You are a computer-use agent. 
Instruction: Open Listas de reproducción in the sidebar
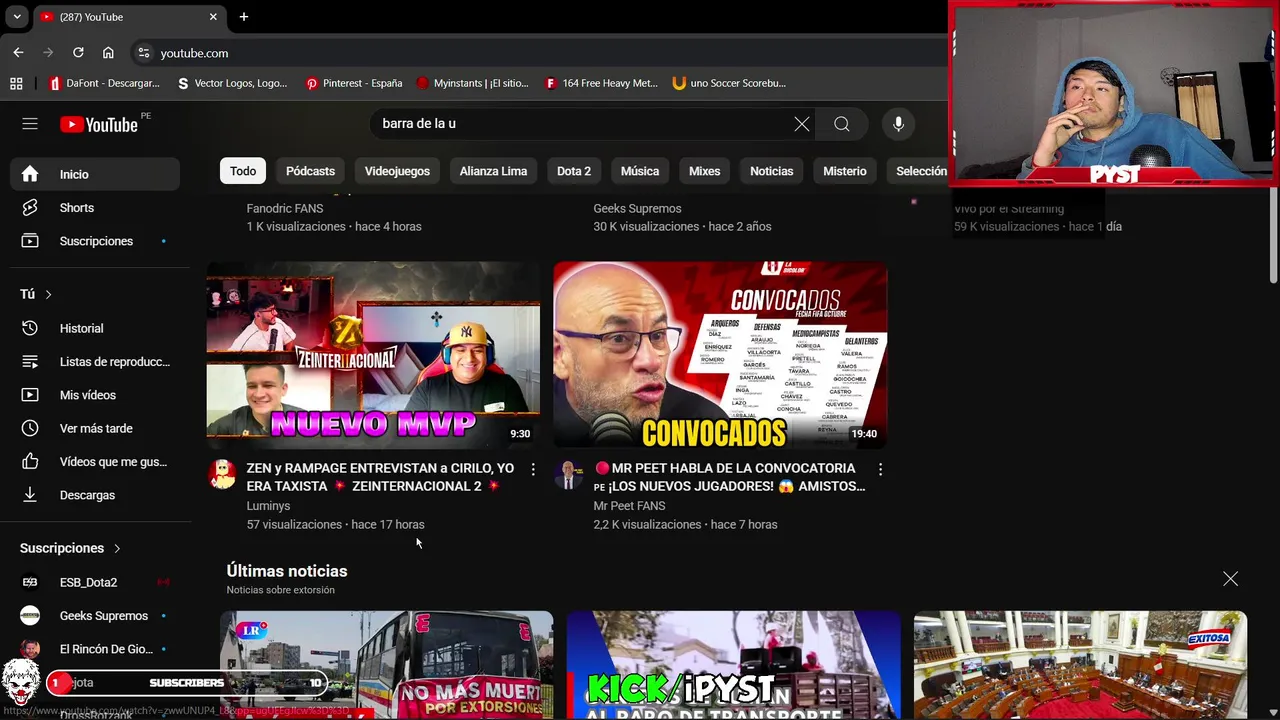[x=95, y=362]
